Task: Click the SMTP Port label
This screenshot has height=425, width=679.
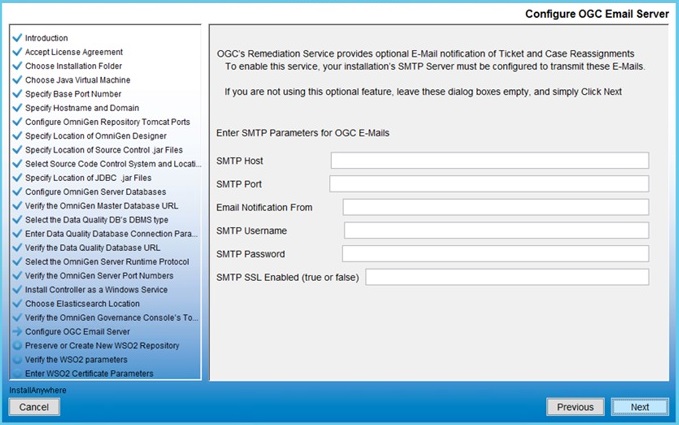Action: [239, 184]
